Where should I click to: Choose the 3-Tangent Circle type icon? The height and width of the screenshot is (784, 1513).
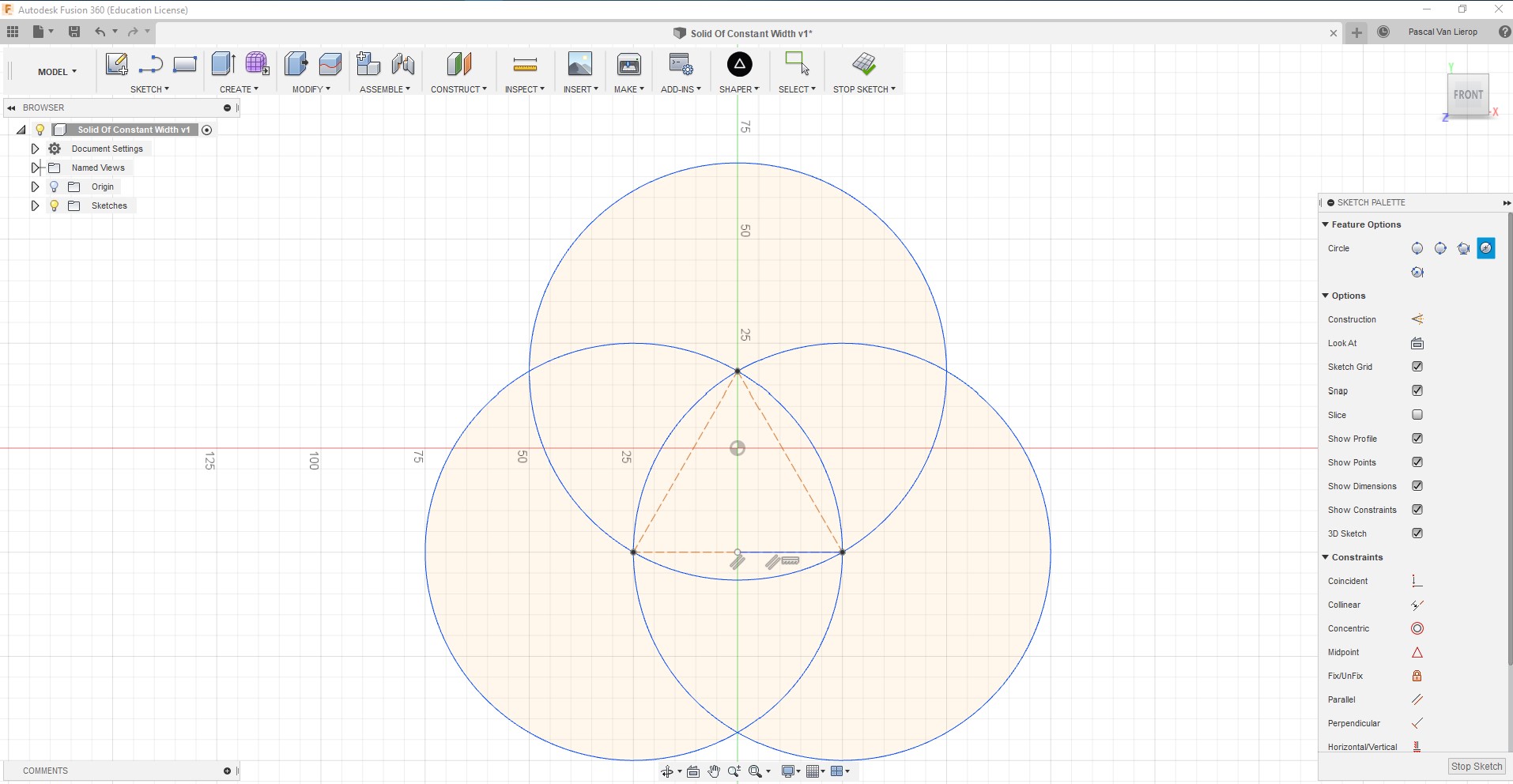[x=1417, y=272]
